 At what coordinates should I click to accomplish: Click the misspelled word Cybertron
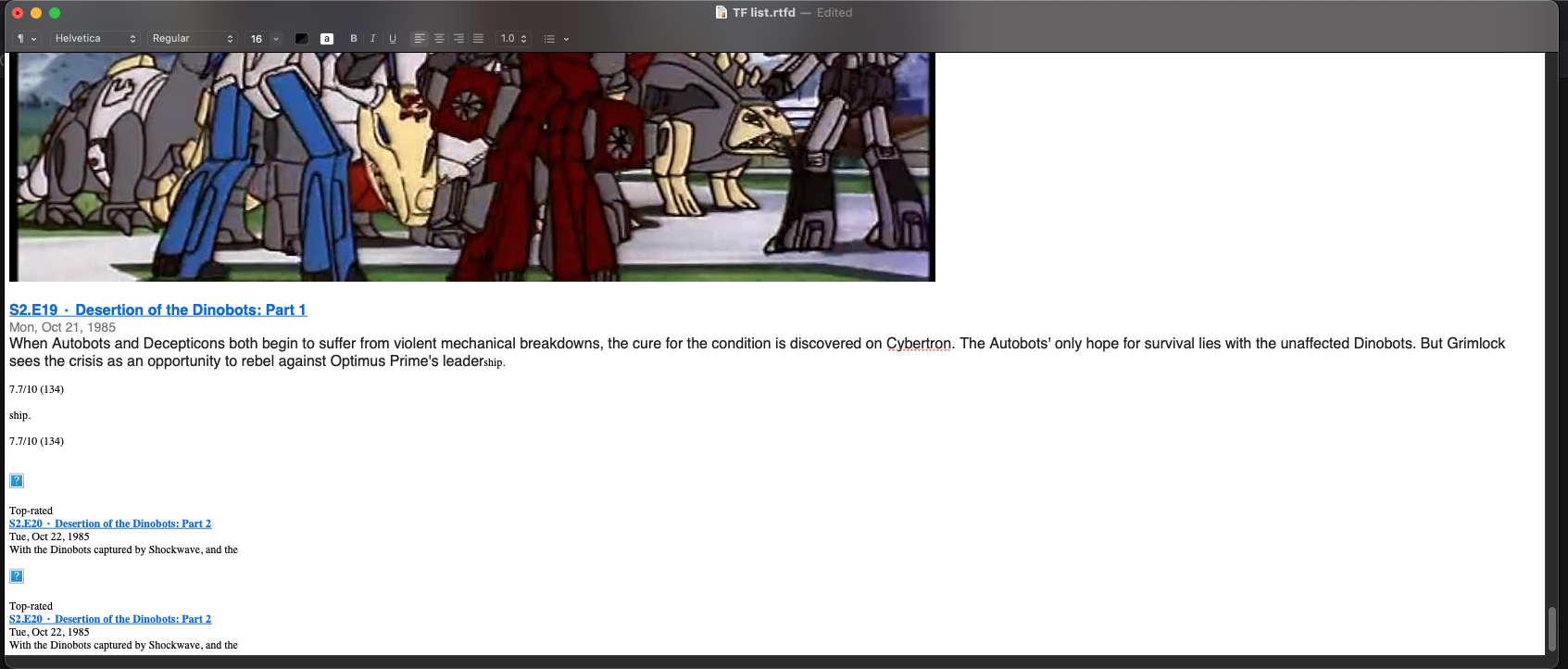(x=919, y=344)
